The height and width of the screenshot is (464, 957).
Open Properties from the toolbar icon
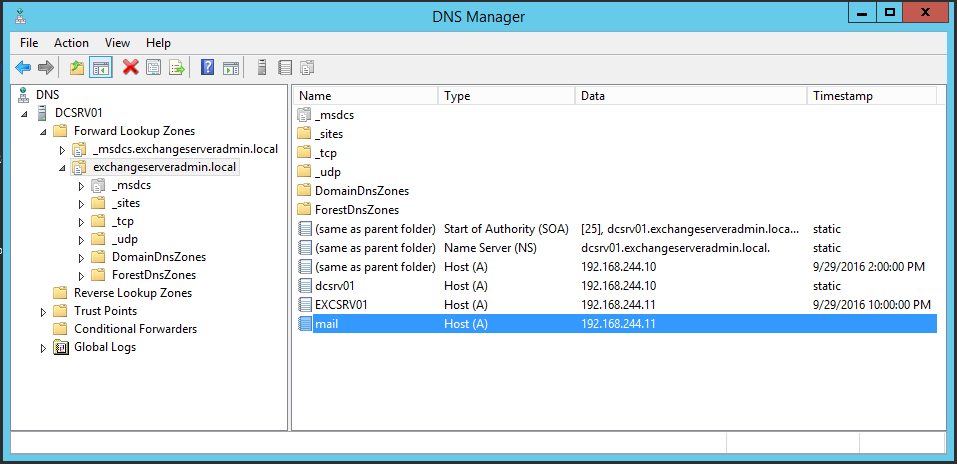153,68
